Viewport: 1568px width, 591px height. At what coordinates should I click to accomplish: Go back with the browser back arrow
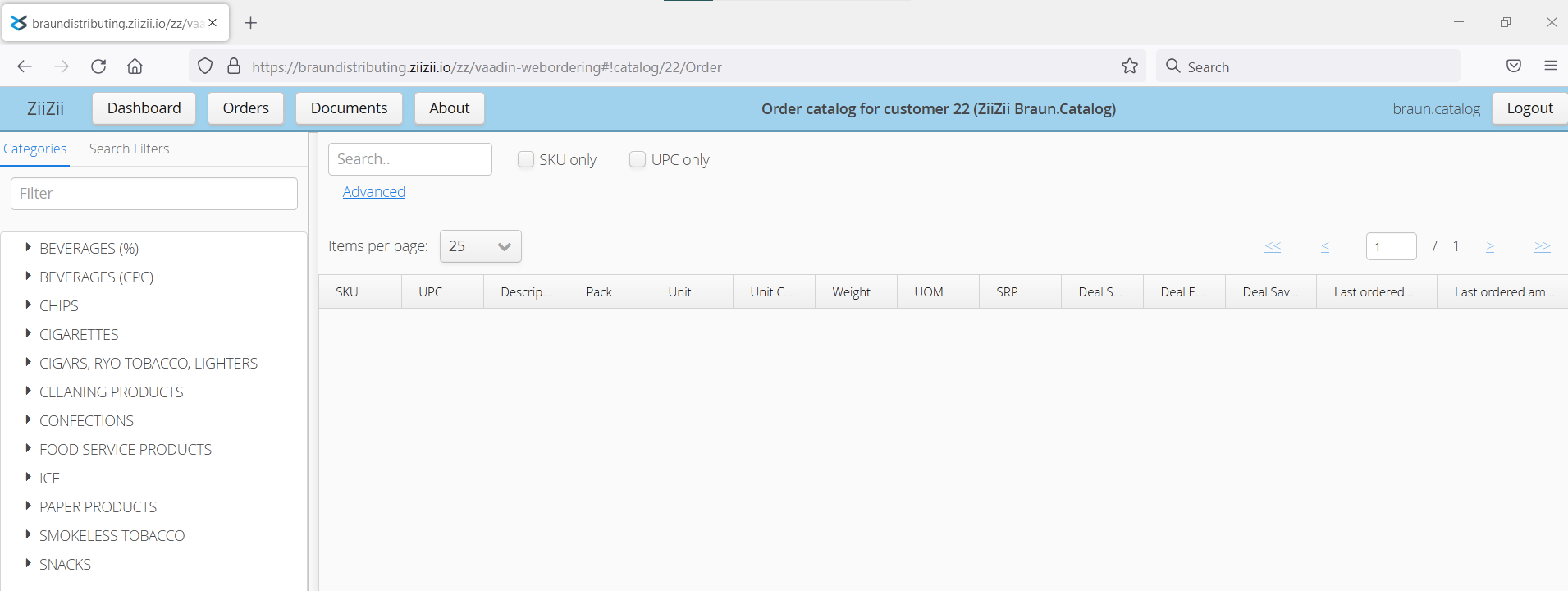click(25, 66)
